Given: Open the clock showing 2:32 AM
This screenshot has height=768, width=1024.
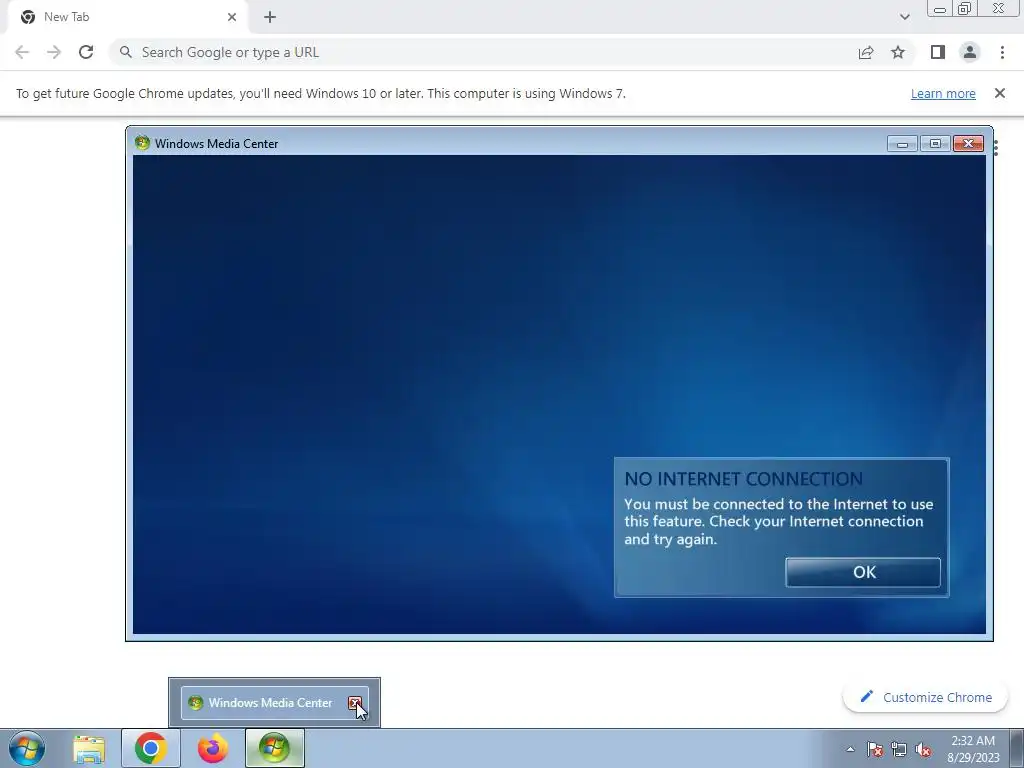Looking at the screenshot, I should [973, 749].
